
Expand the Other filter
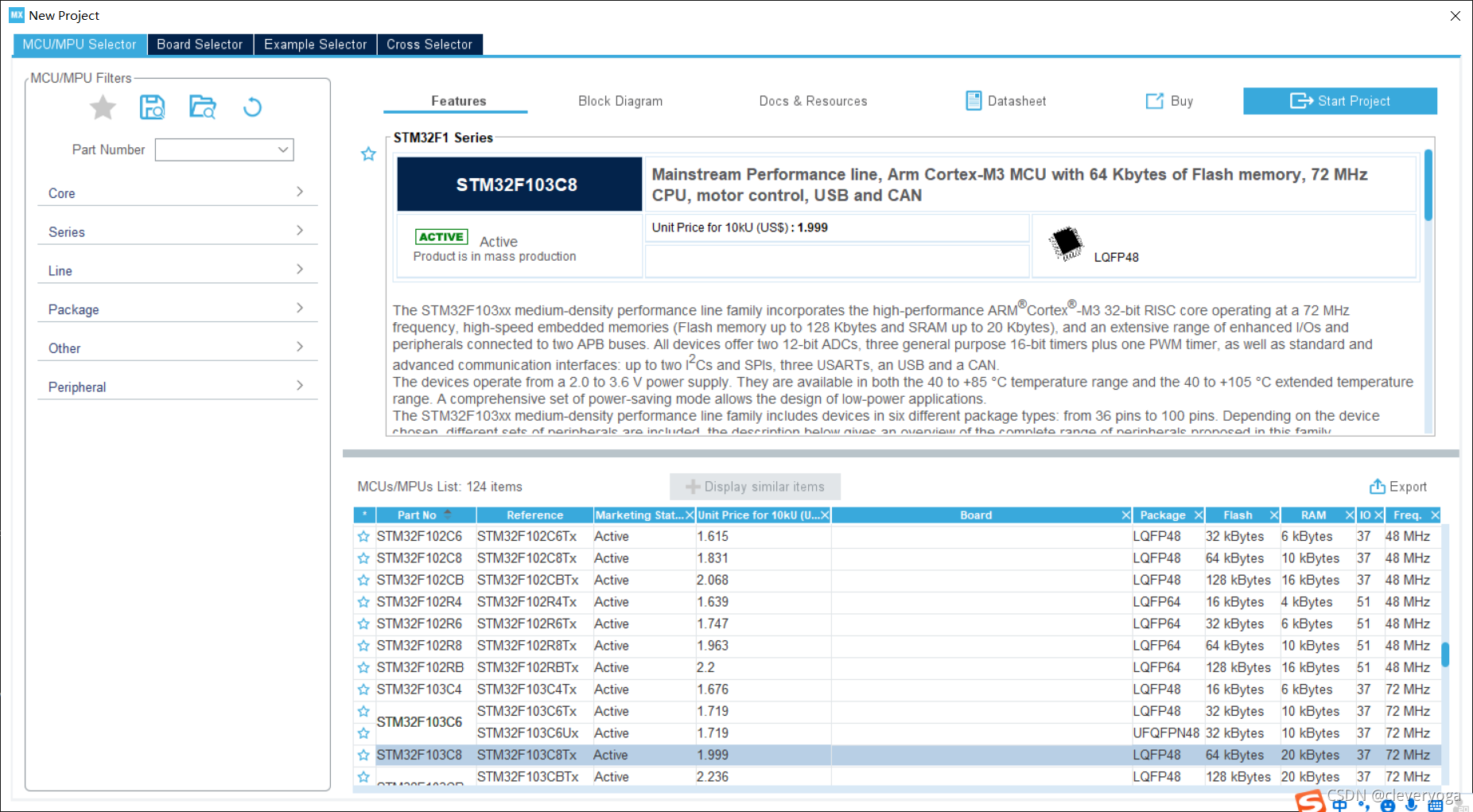coord(177,348)
